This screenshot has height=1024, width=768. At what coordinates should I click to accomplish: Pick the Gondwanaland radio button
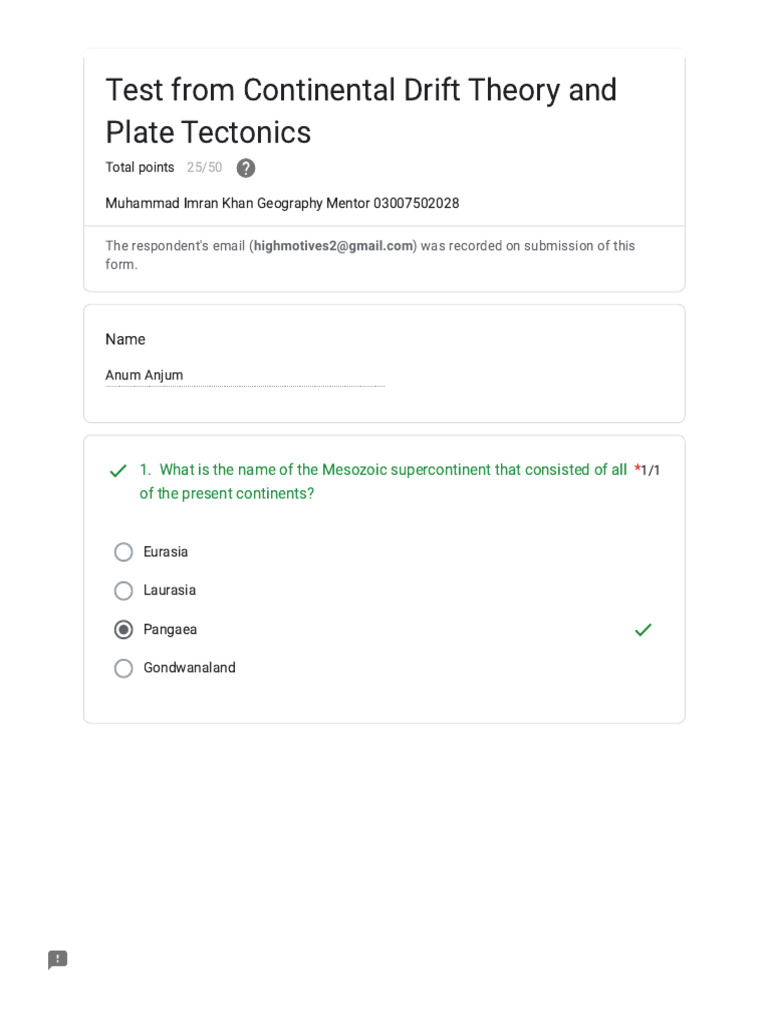click(124, 668)
